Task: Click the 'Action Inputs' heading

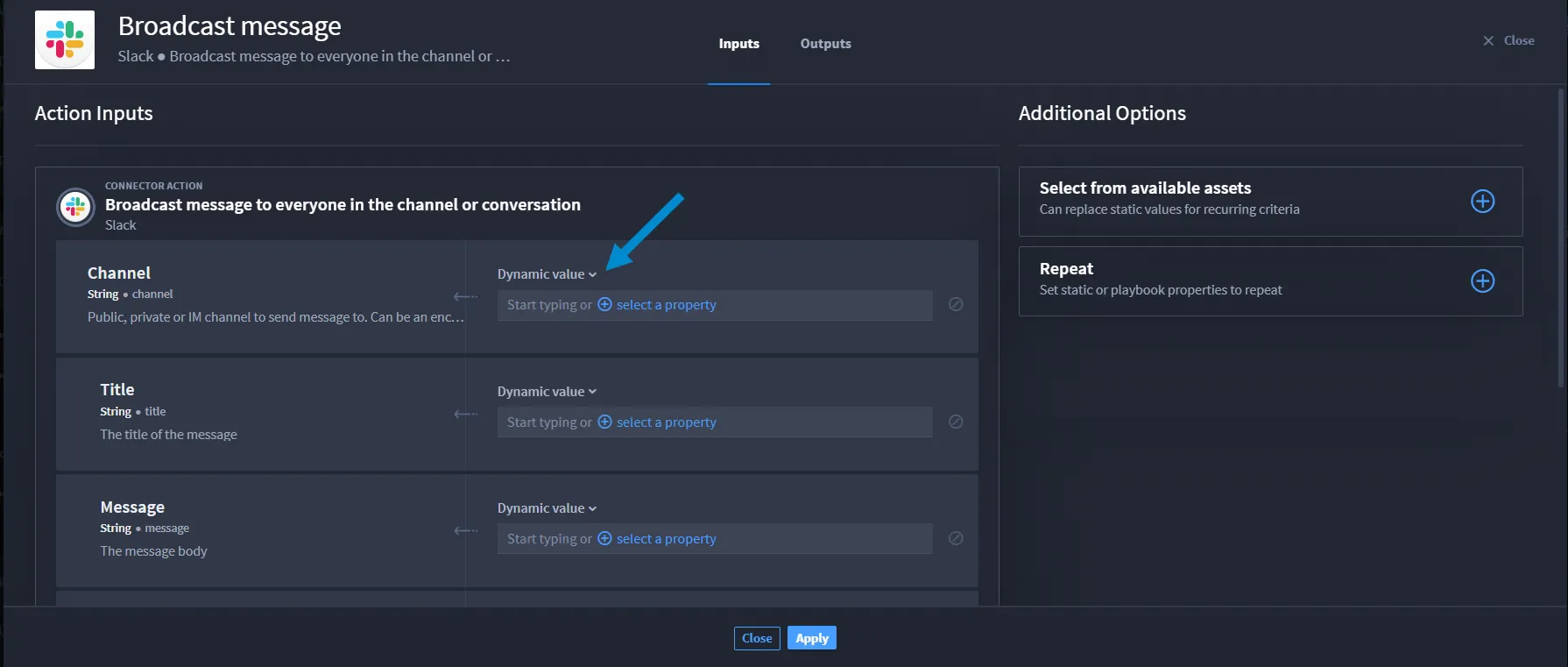Action: click(x=94, y=113)
